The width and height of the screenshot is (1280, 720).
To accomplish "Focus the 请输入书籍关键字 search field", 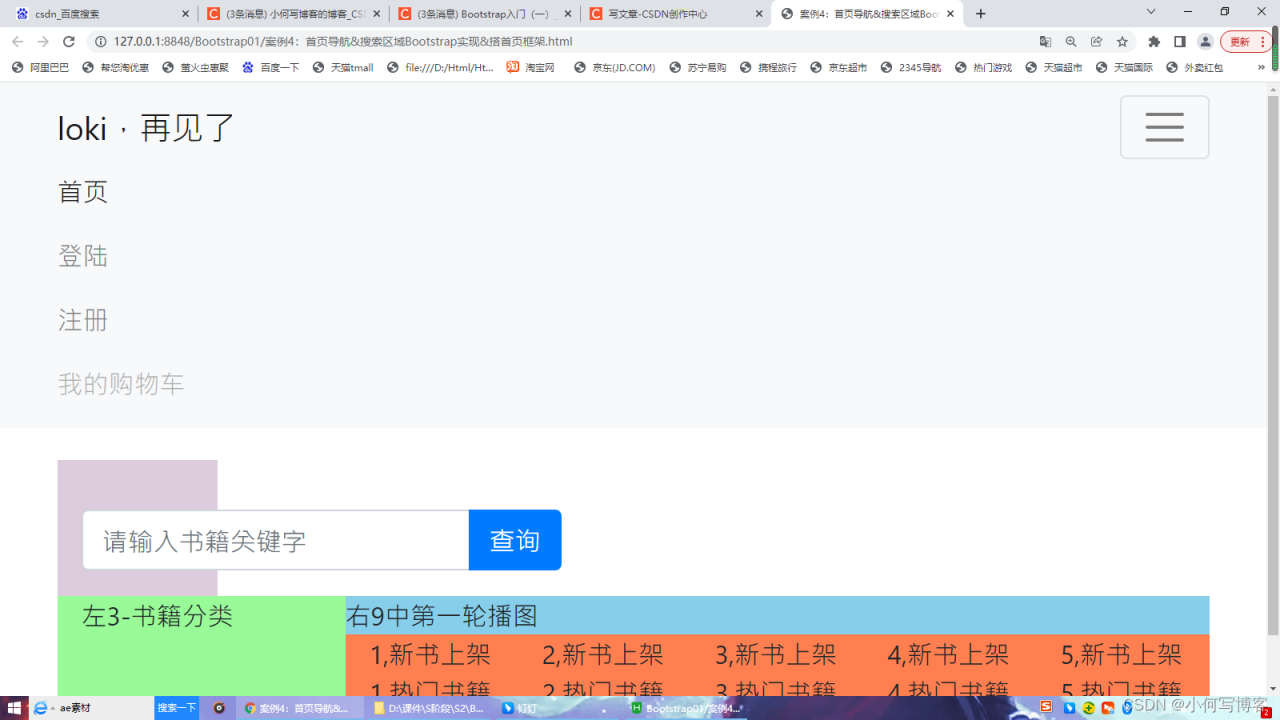I will click(x=276, y=540).
